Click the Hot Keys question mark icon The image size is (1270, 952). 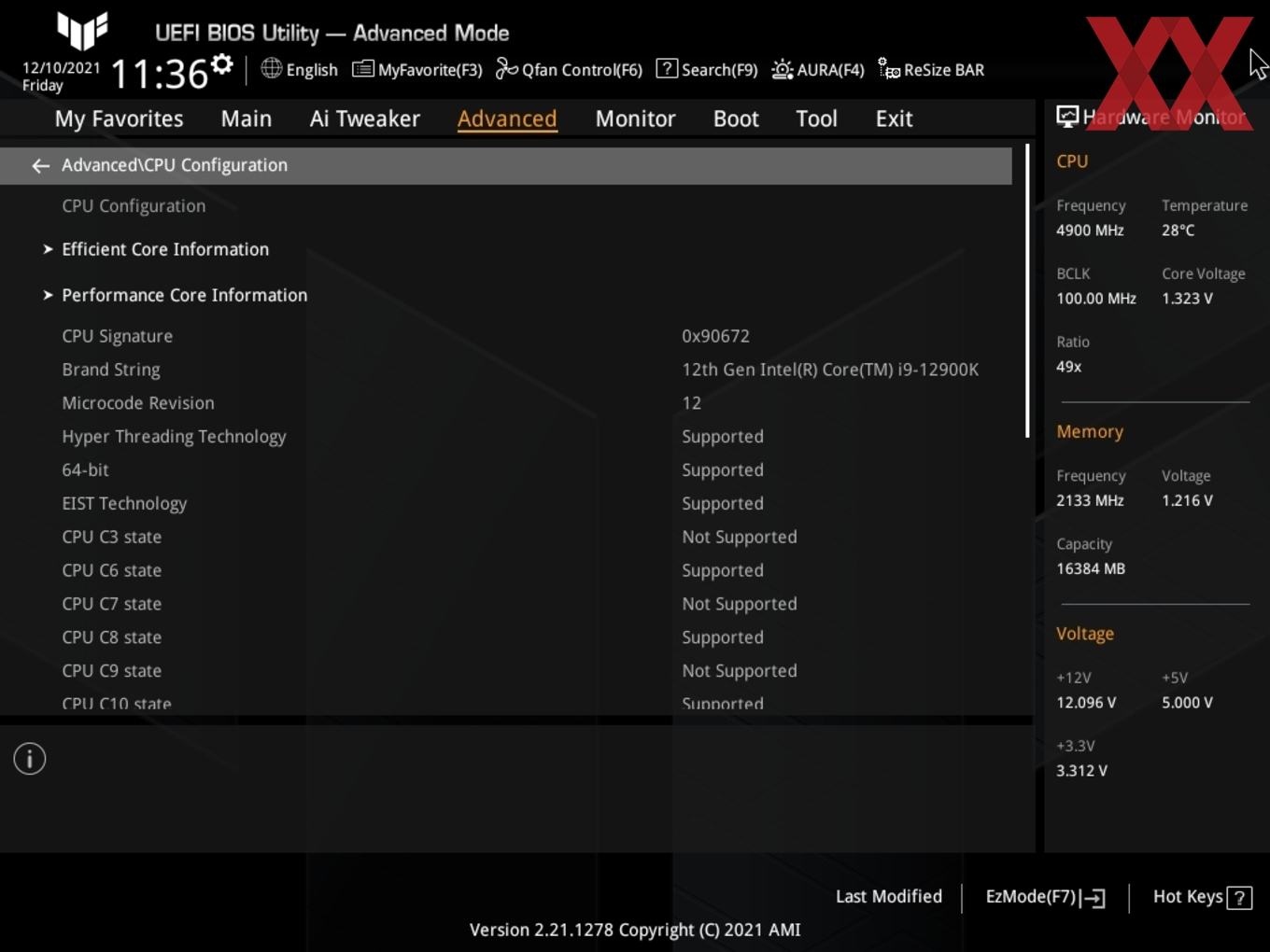(1239, 898)
